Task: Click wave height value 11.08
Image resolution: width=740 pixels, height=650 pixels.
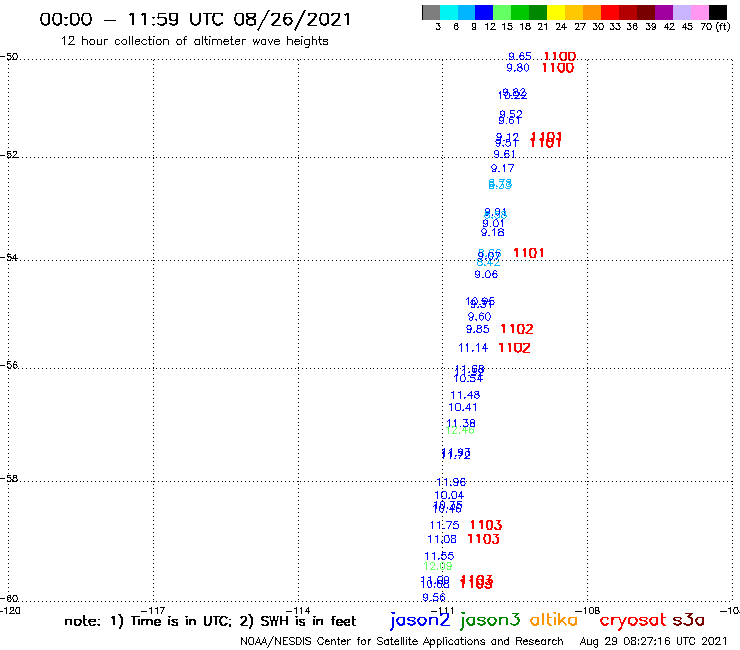Action: 442,540
